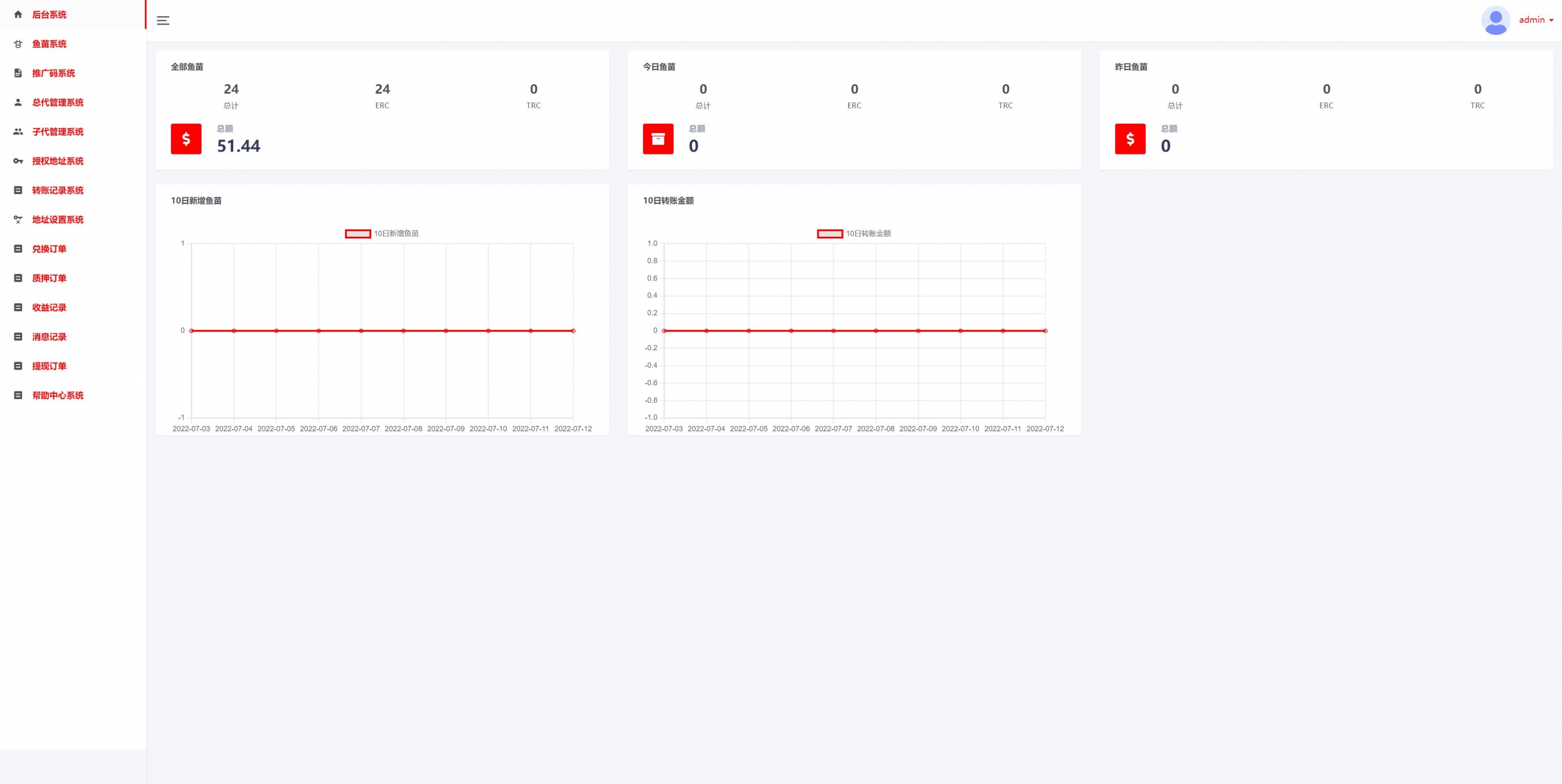Click the red dollar icon in 昨日鱼苗 card
The width and height of the screenshot is (1562, 784).
coord(1130,139)
